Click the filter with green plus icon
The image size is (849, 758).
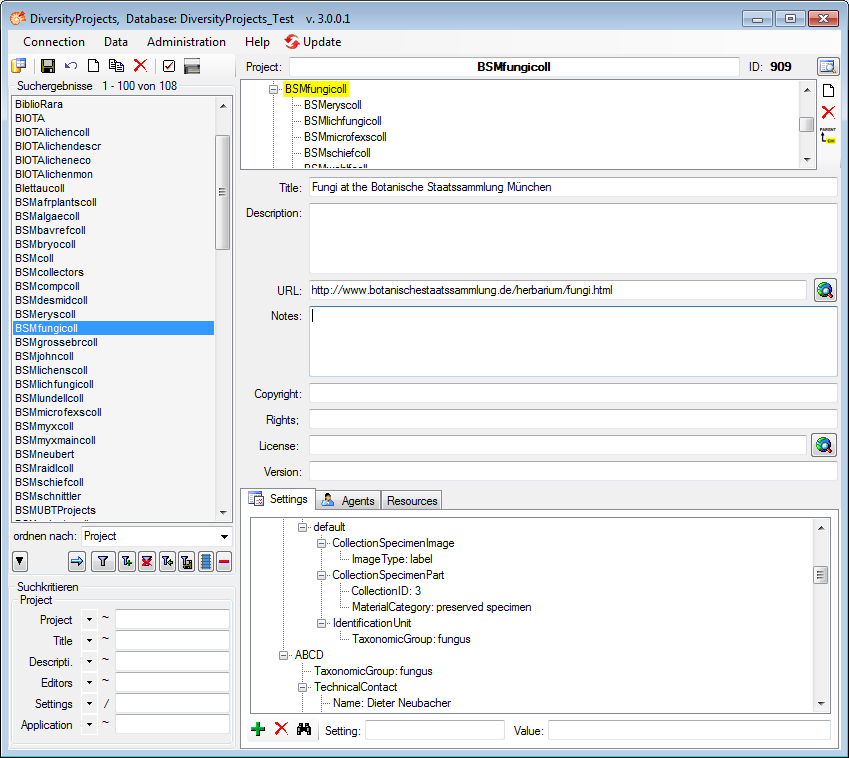pyautogui.click(x=127, y=561)
